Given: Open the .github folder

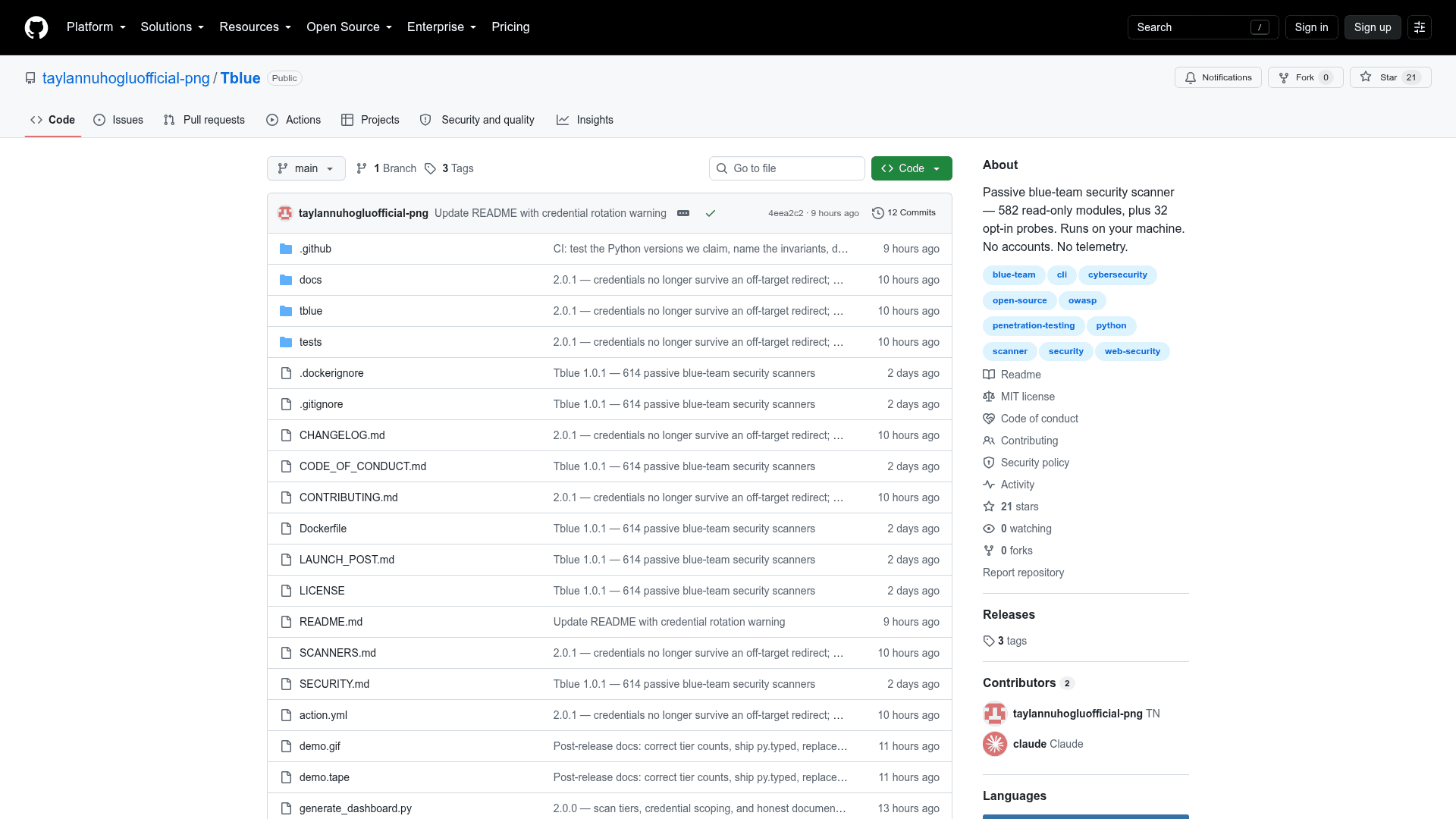Looking at the screenshot, I should pos(315,249).
